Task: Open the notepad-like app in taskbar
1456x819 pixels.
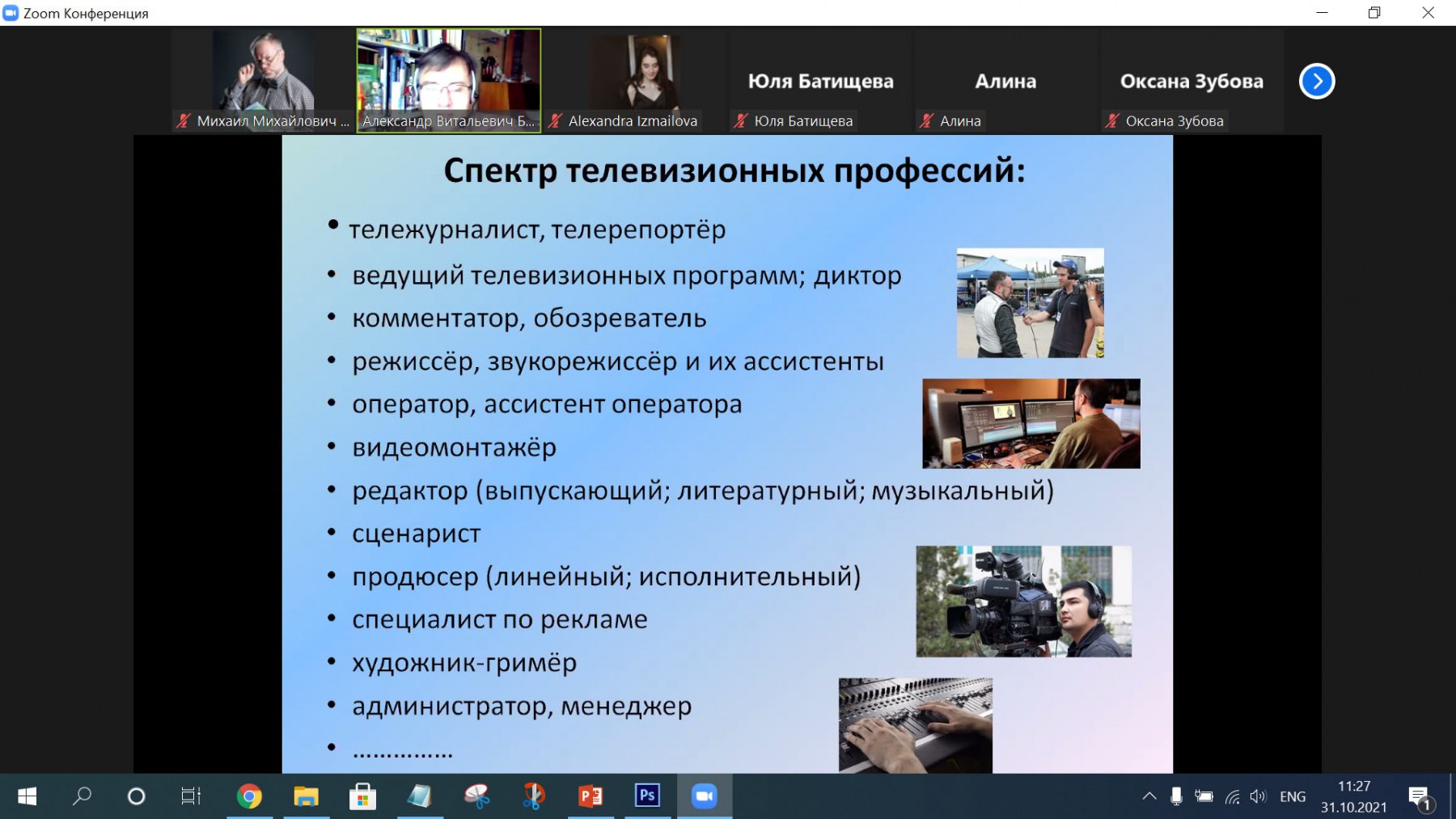Action: tap(419, 796)
